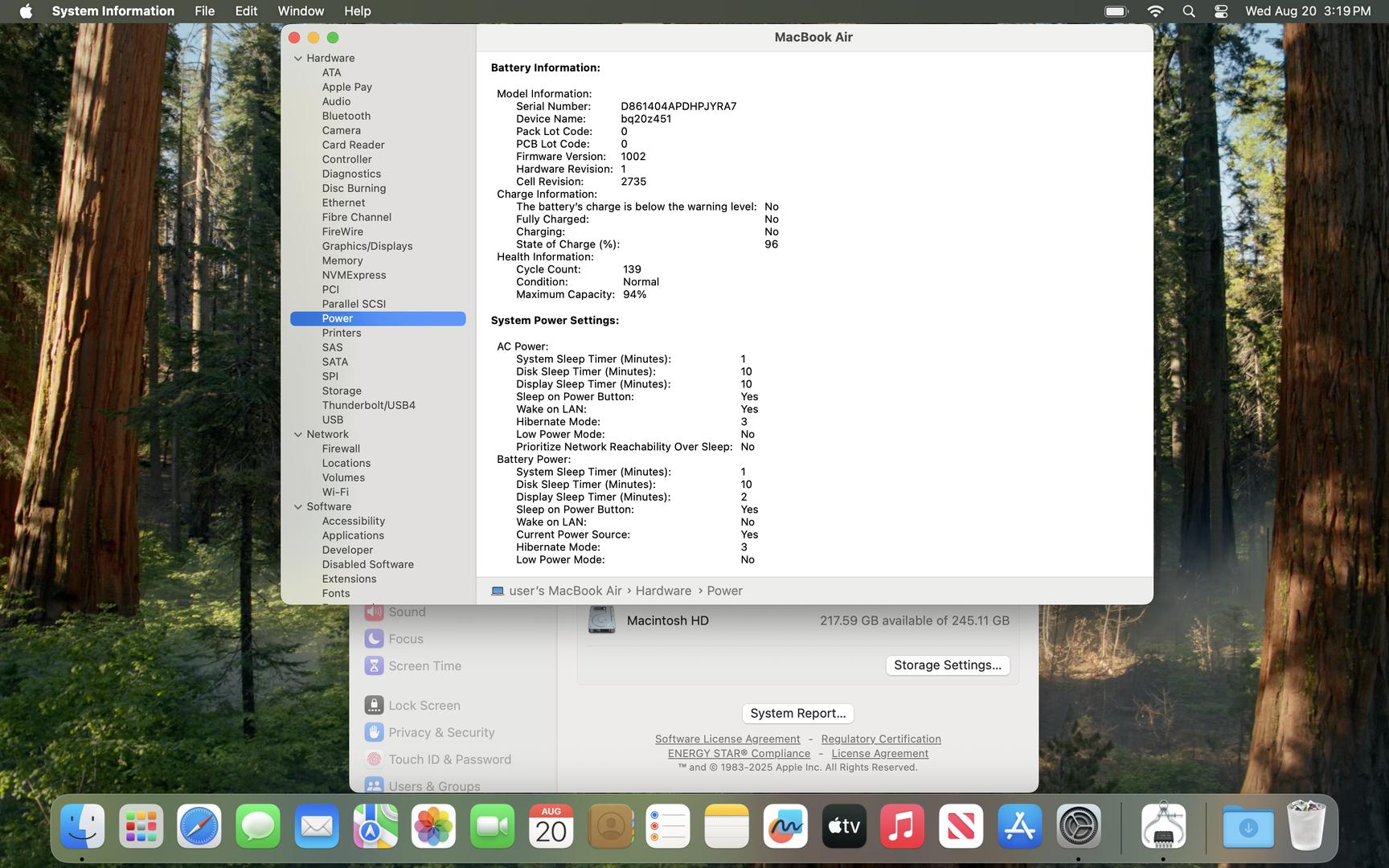Select Power in Hardware list
This screenshot has height=868, width=1389.
pyautogui.click(x=378, y=318)
